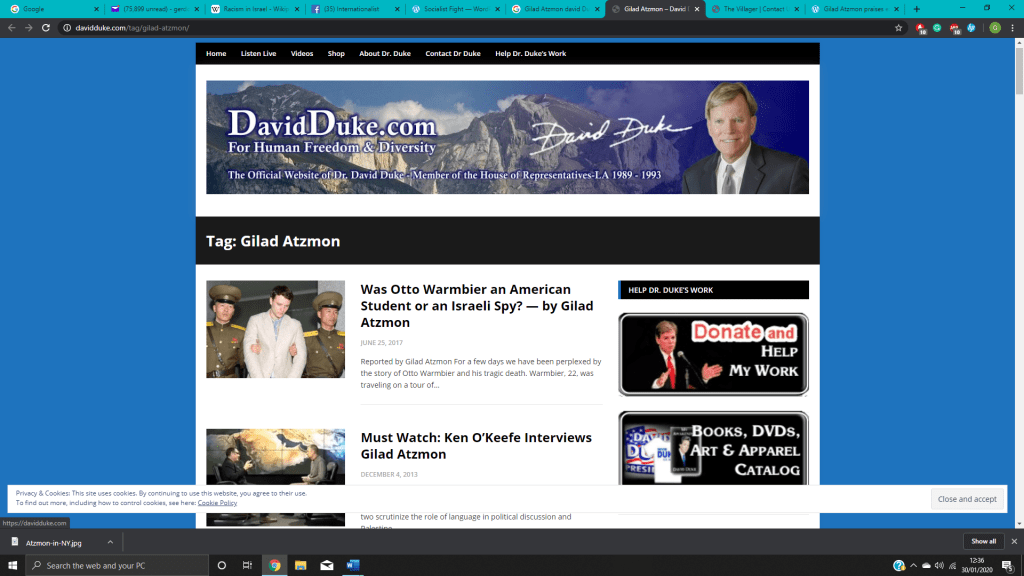Select Contact Dr Duke in navigation

point(453,53)
